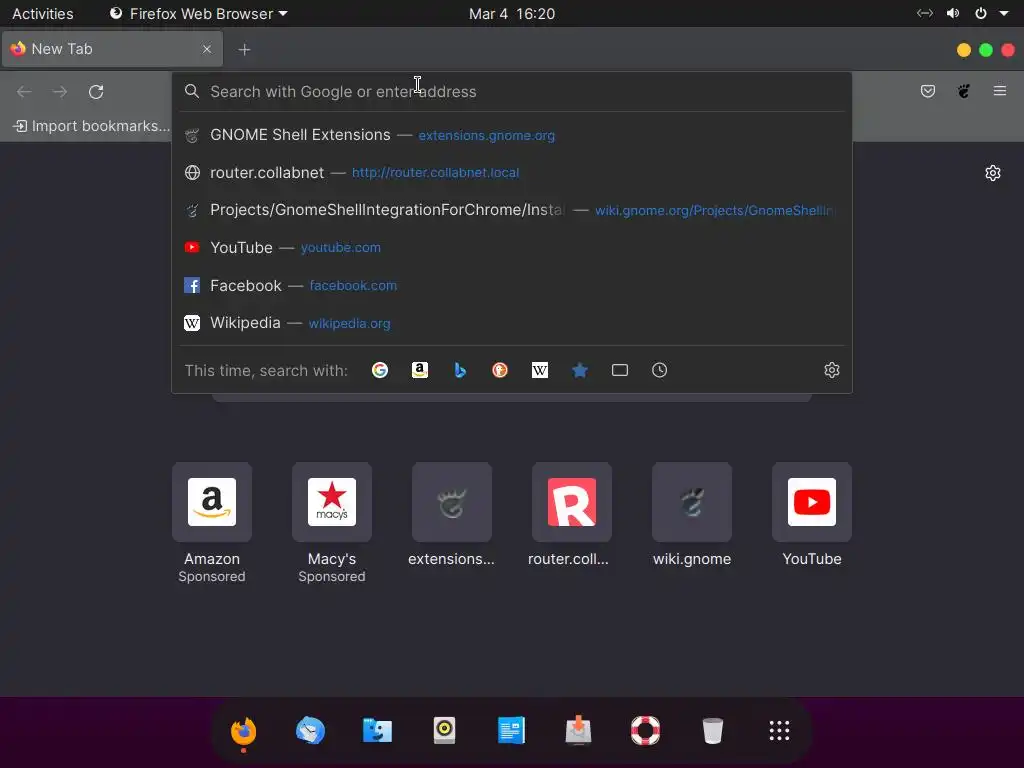Select the YouTube suggestion row

pyautogui.click(x=511, y=248)
